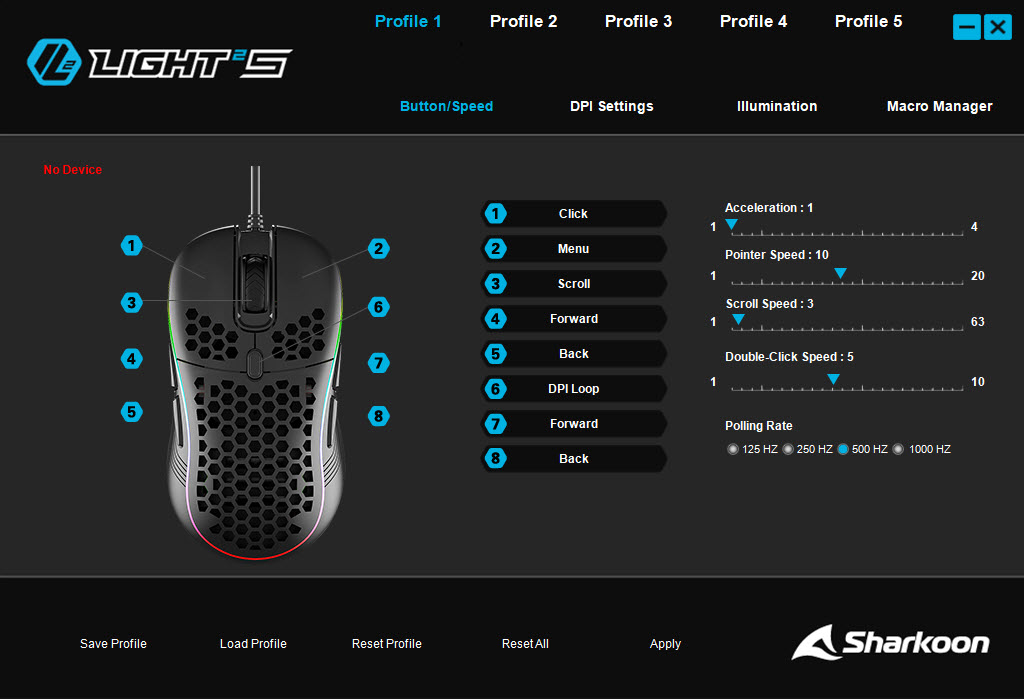Click the Apply button
Screen dimensions: 1024x699
click(x=665, y=643)
